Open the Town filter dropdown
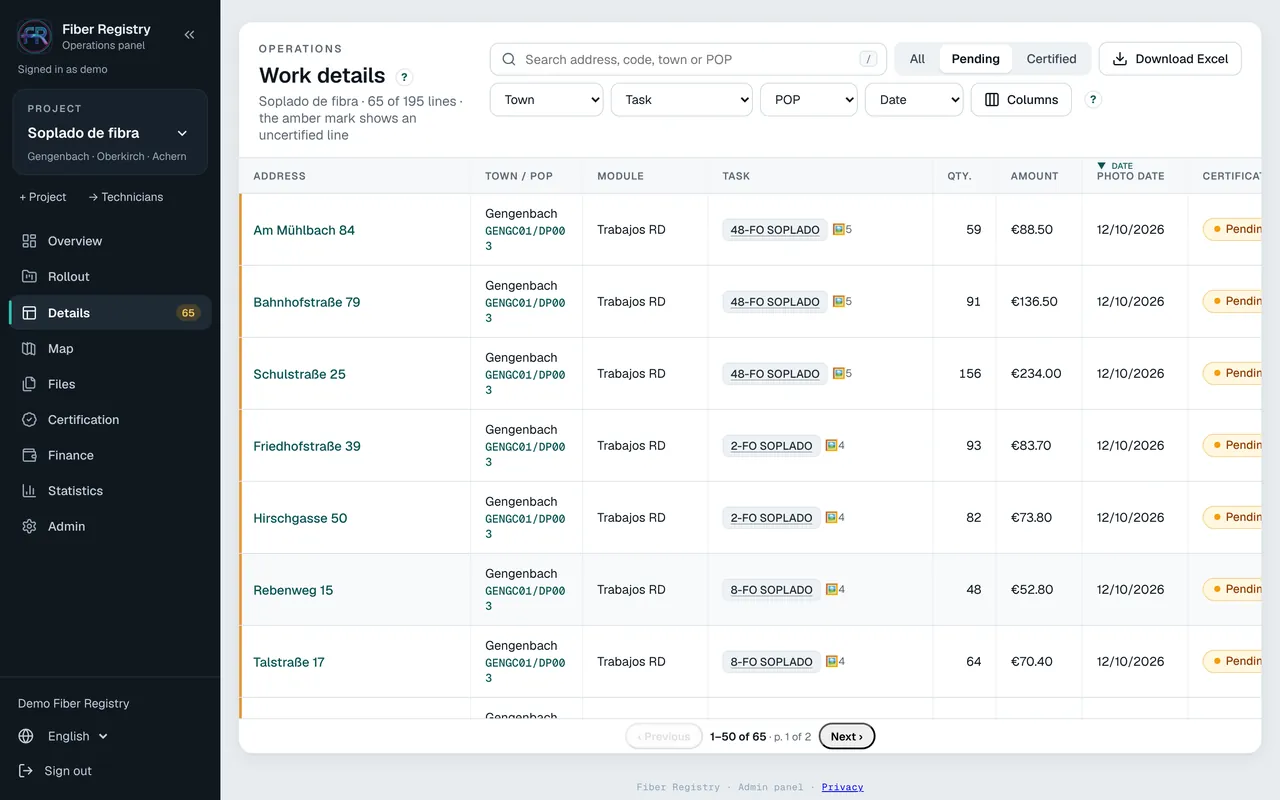1280x800 pixels. [546, 100]
